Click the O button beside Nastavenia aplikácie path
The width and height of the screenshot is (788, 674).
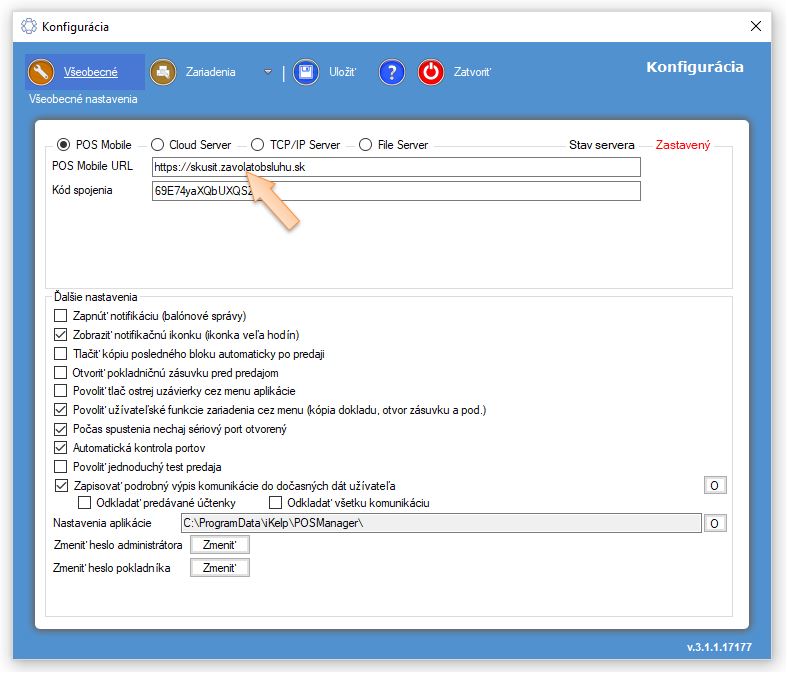(715, 523)
